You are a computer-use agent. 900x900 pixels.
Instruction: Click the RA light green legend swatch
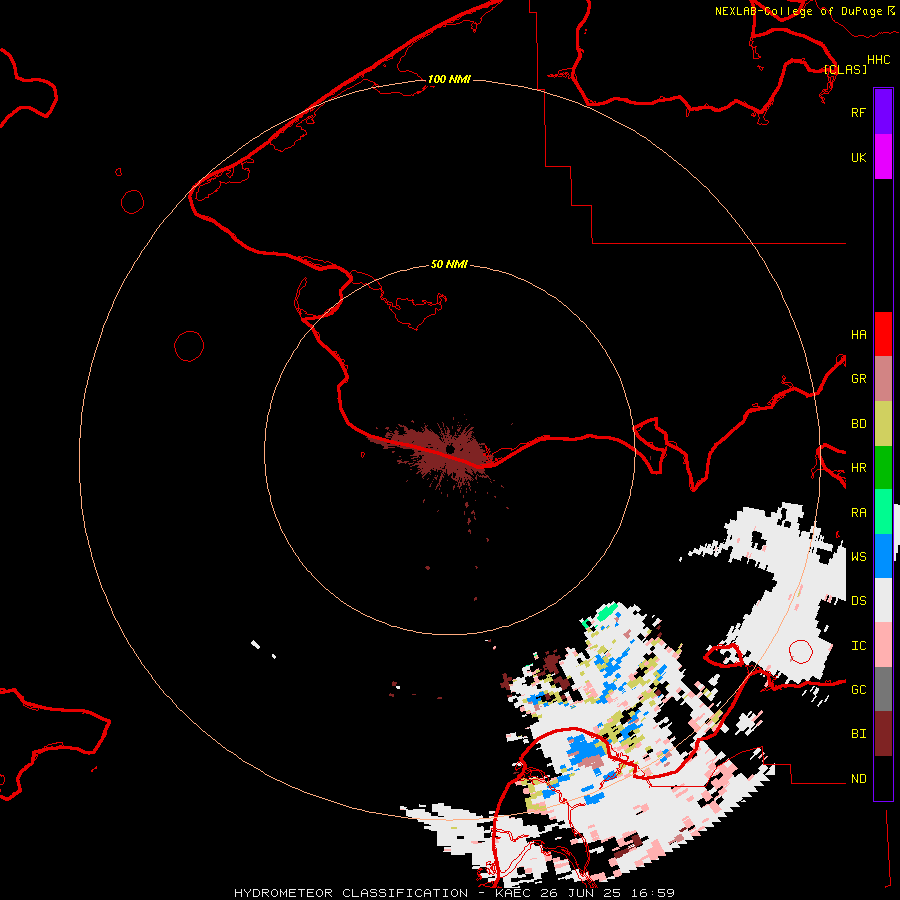pyautogui.click(x=883, y=512)
